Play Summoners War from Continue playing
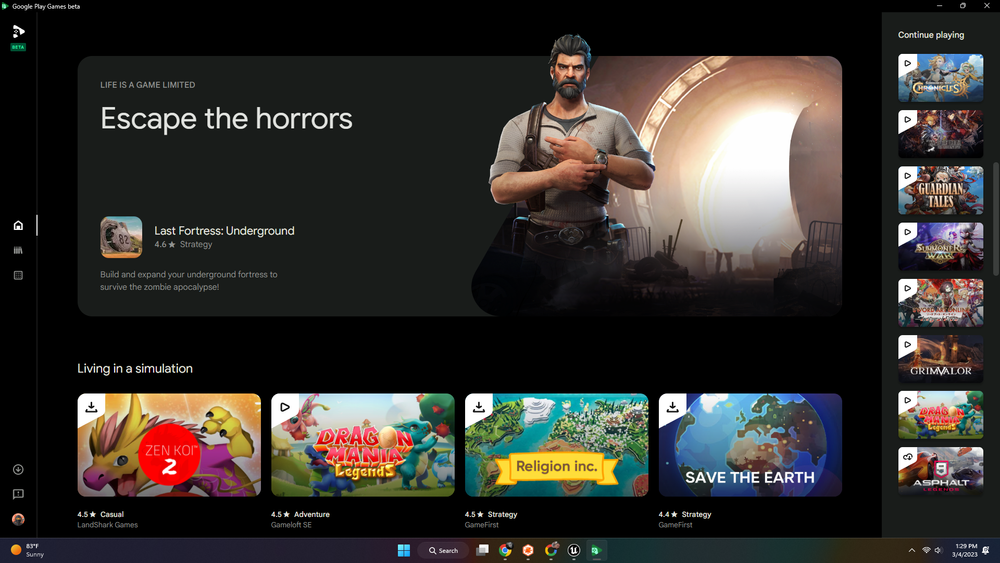This screenshot has width=1000, height=563. (940, 246)
